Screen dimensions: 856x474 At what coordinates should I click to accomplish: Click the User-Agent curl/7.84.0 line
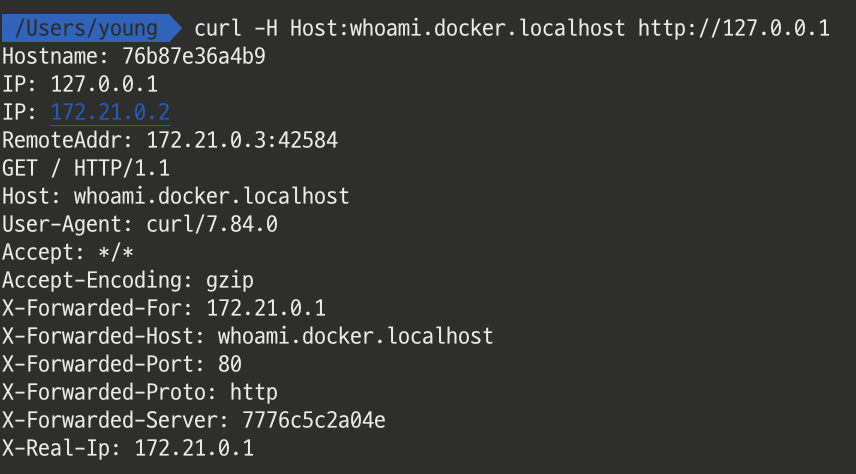140,224
